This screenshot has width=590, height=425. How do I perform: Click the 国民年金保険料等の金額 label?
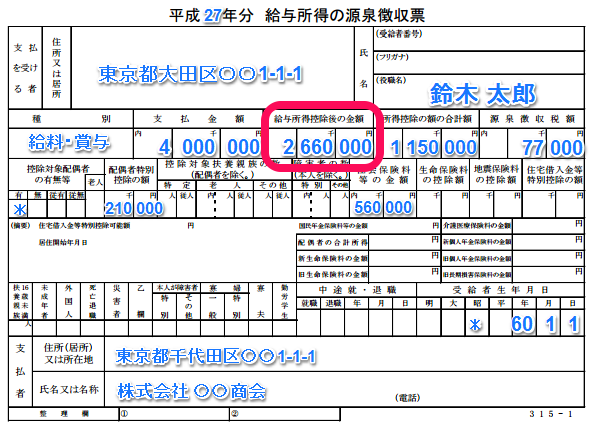pos(333,226)
